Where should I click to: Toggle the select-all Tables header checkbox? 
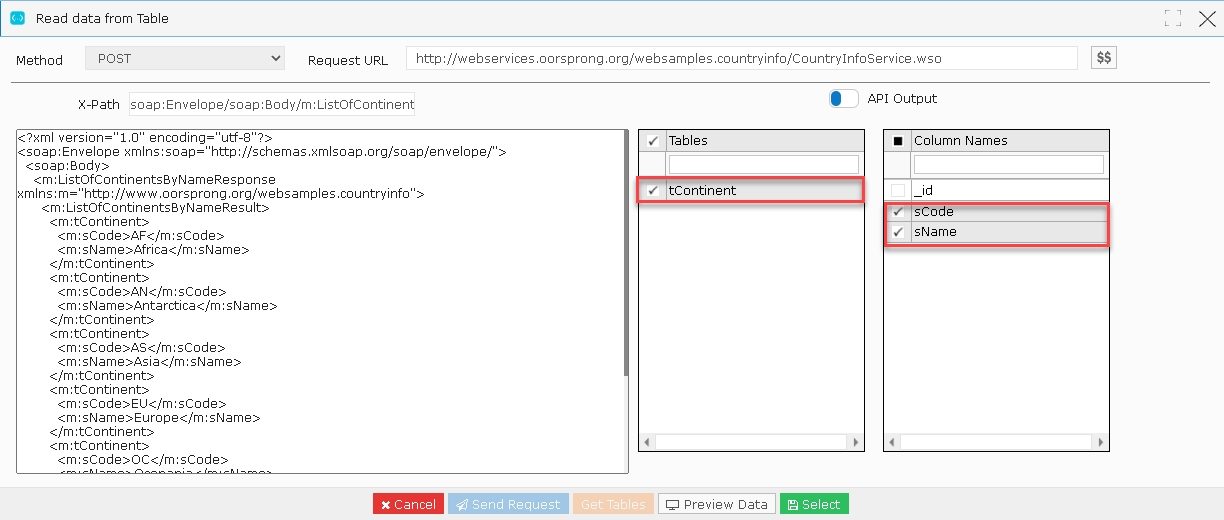(653, 141)
